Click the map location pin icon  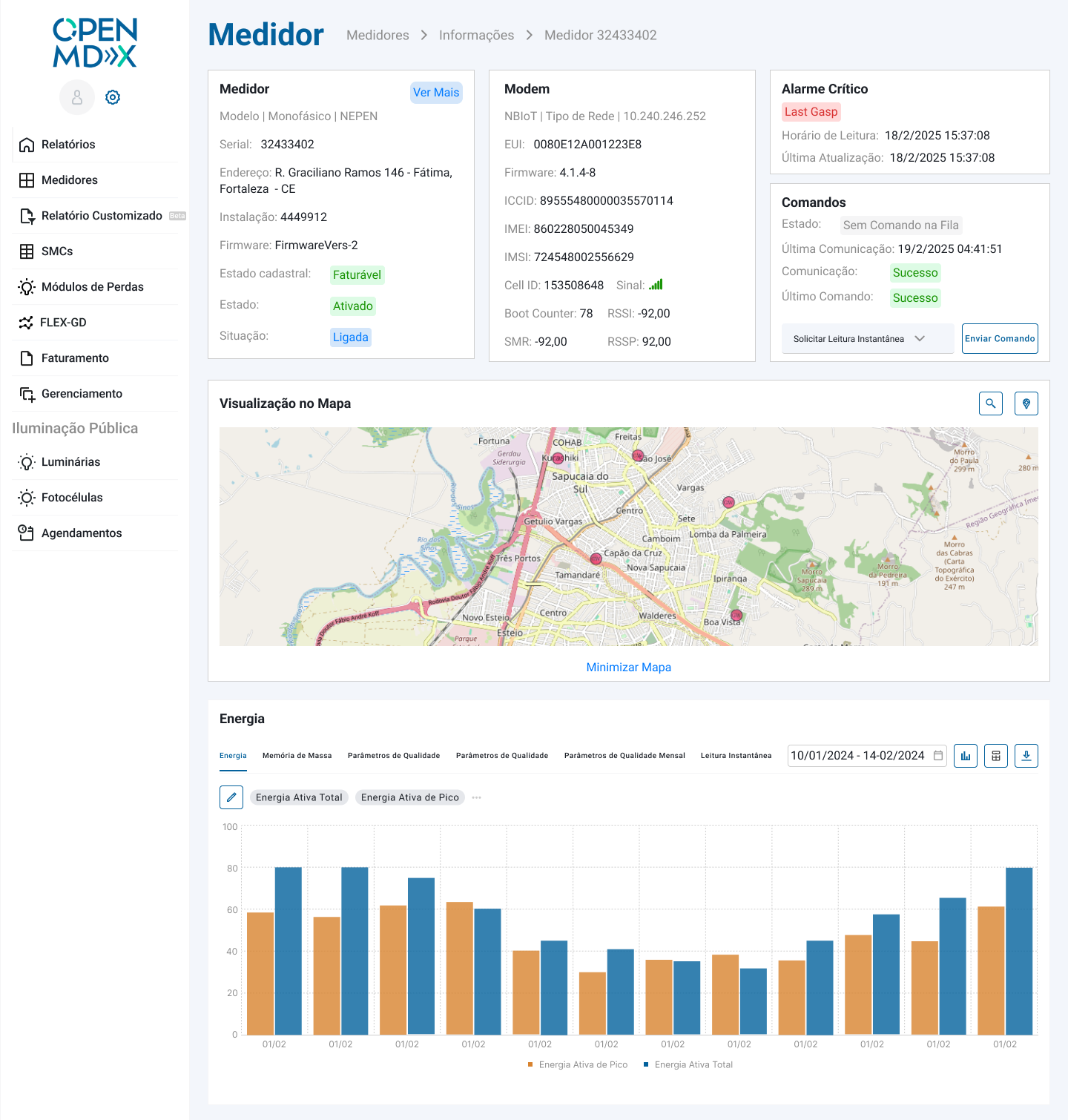click(x=1026, y=403)
